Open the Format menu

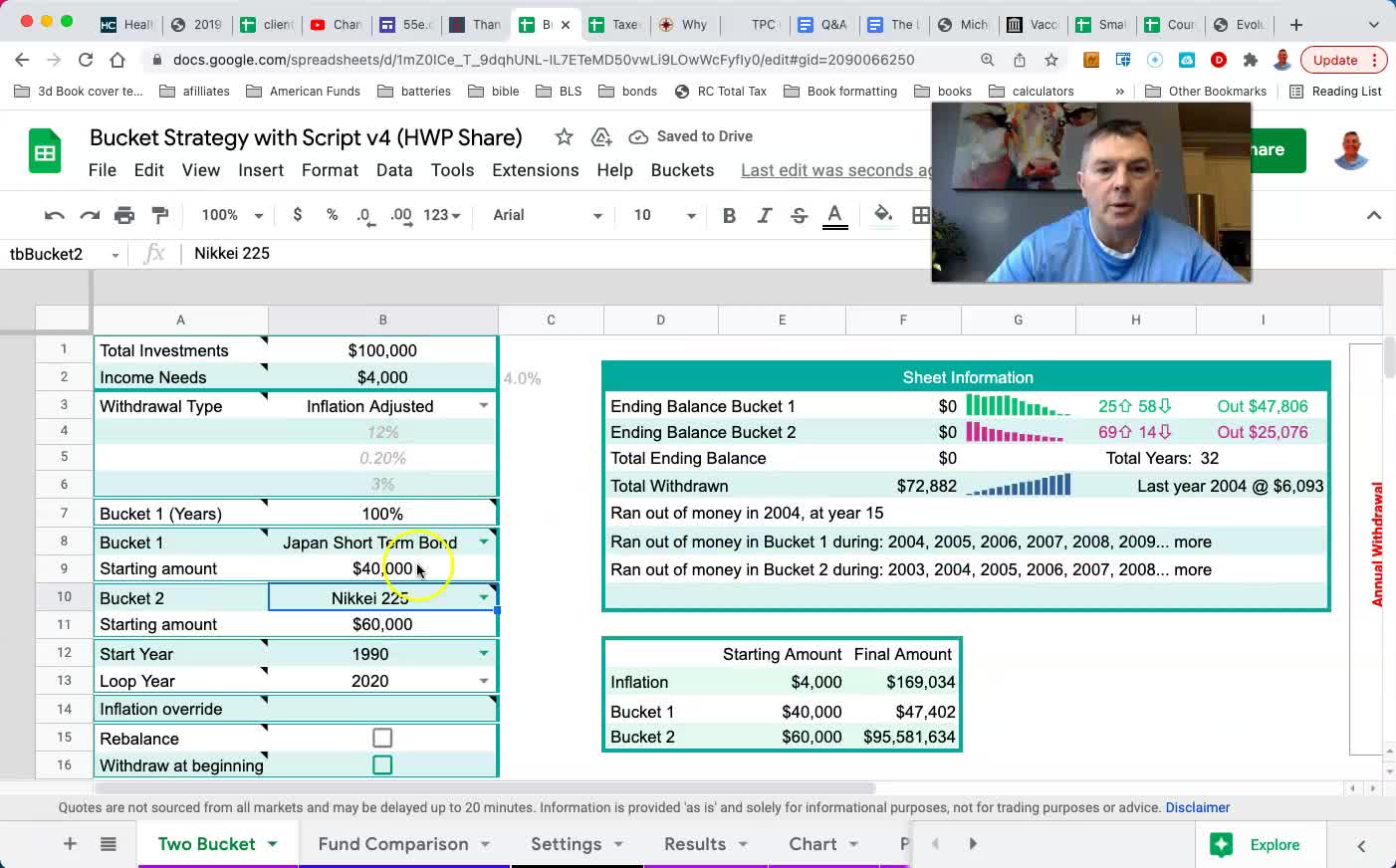(330, 170)
